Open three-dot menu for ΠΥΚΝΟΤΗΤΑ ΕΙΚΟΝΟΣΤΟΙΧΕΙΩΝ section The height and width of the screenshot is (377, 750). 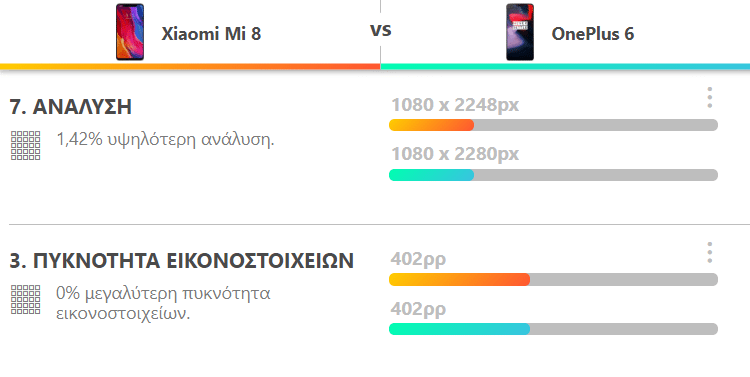point(710,252)
